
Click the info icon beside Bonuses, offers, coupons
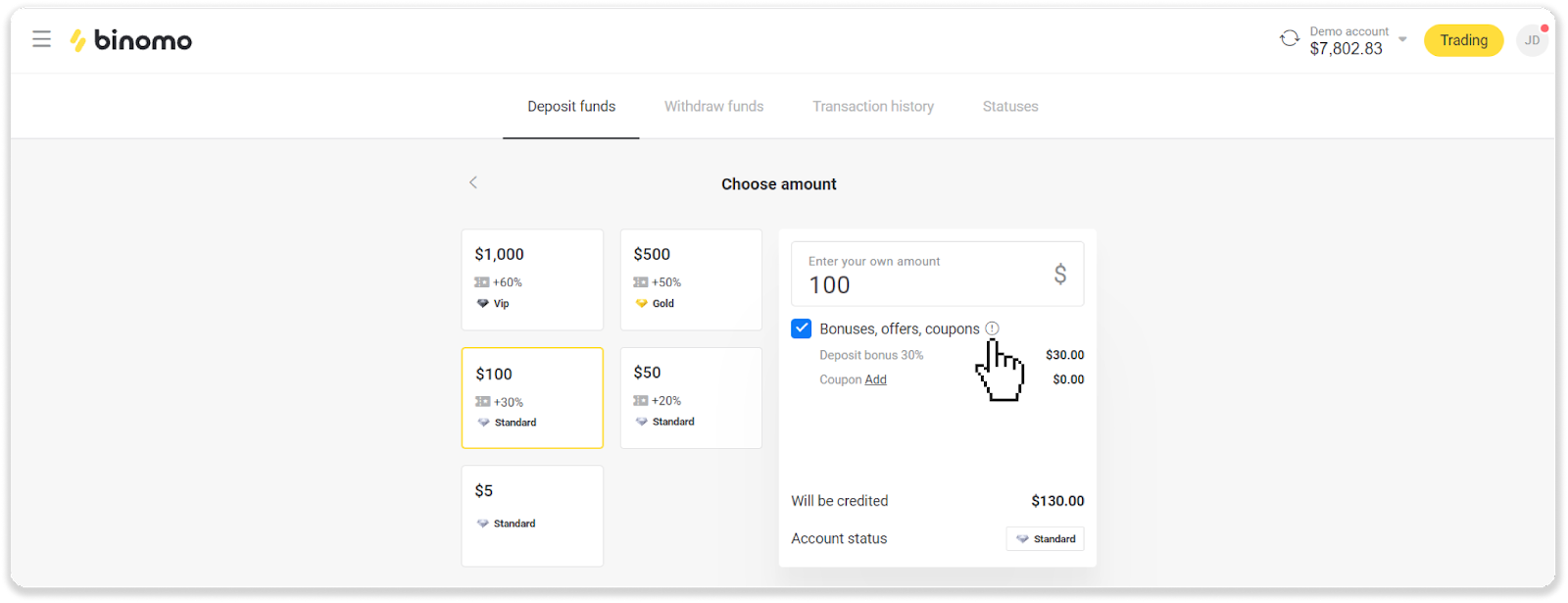[992, 328]
